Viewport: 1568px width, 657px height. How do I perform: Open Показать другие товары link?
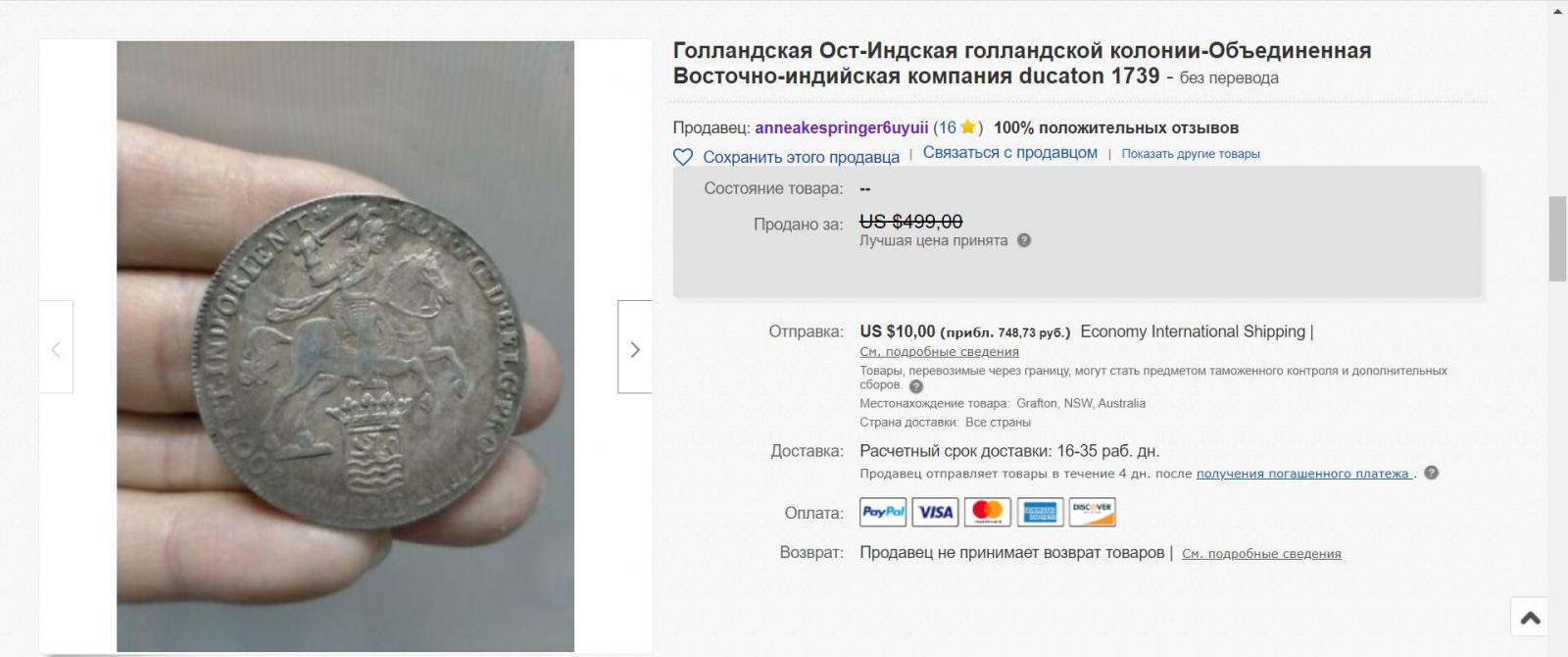pyautogui.click(x=1191, y=154)
